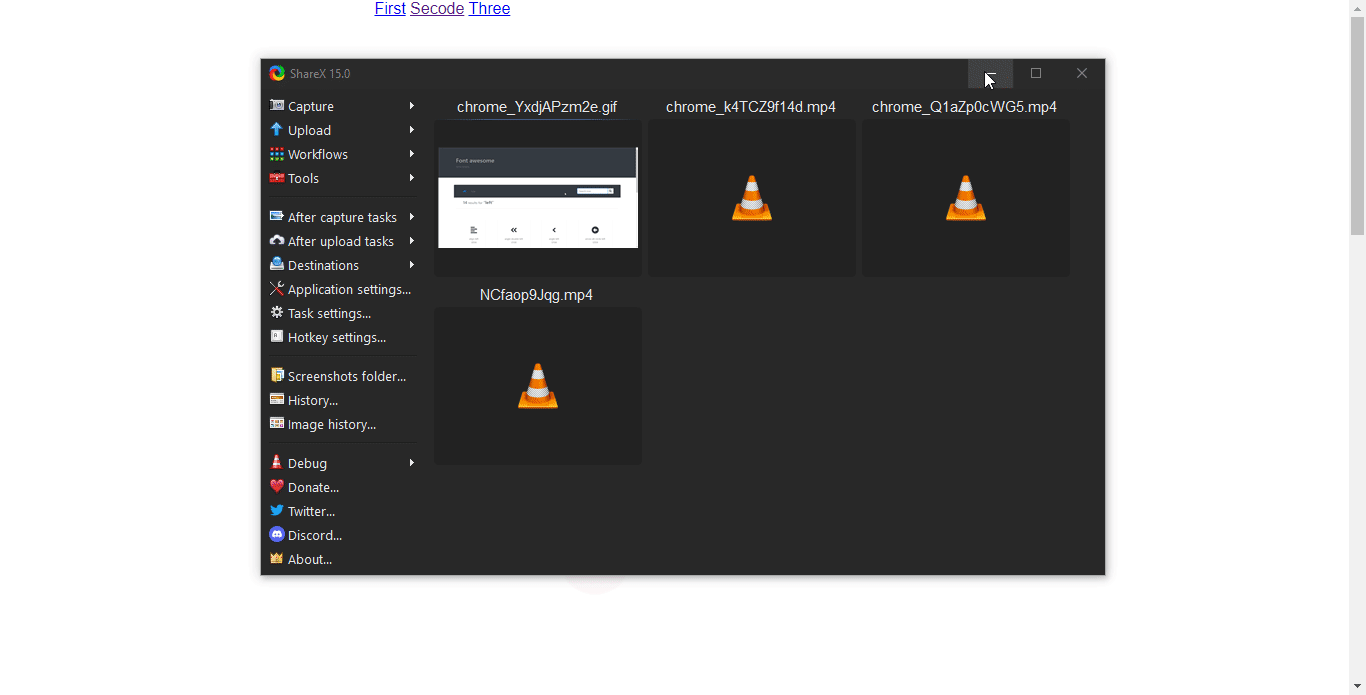Click the Task settings gear icon
The width and height of the screenshot is (1366, 695).
click(277, 313)
